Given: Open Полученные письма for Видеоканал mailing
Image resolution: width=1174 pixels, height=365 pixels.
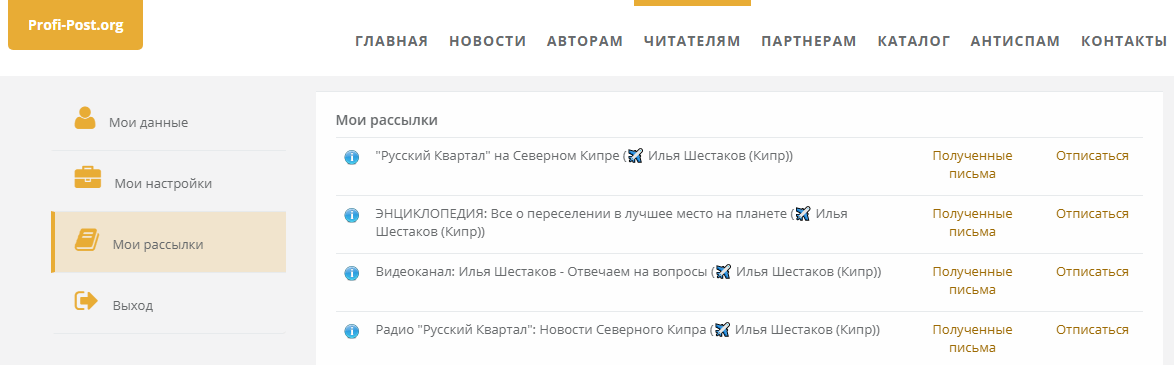Looking at the screenshot, I should tap(972, 280).
